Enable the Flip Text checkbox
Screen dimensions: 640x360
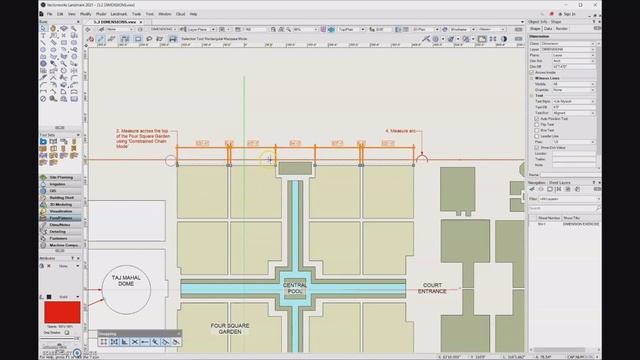(x=537, y=124)
